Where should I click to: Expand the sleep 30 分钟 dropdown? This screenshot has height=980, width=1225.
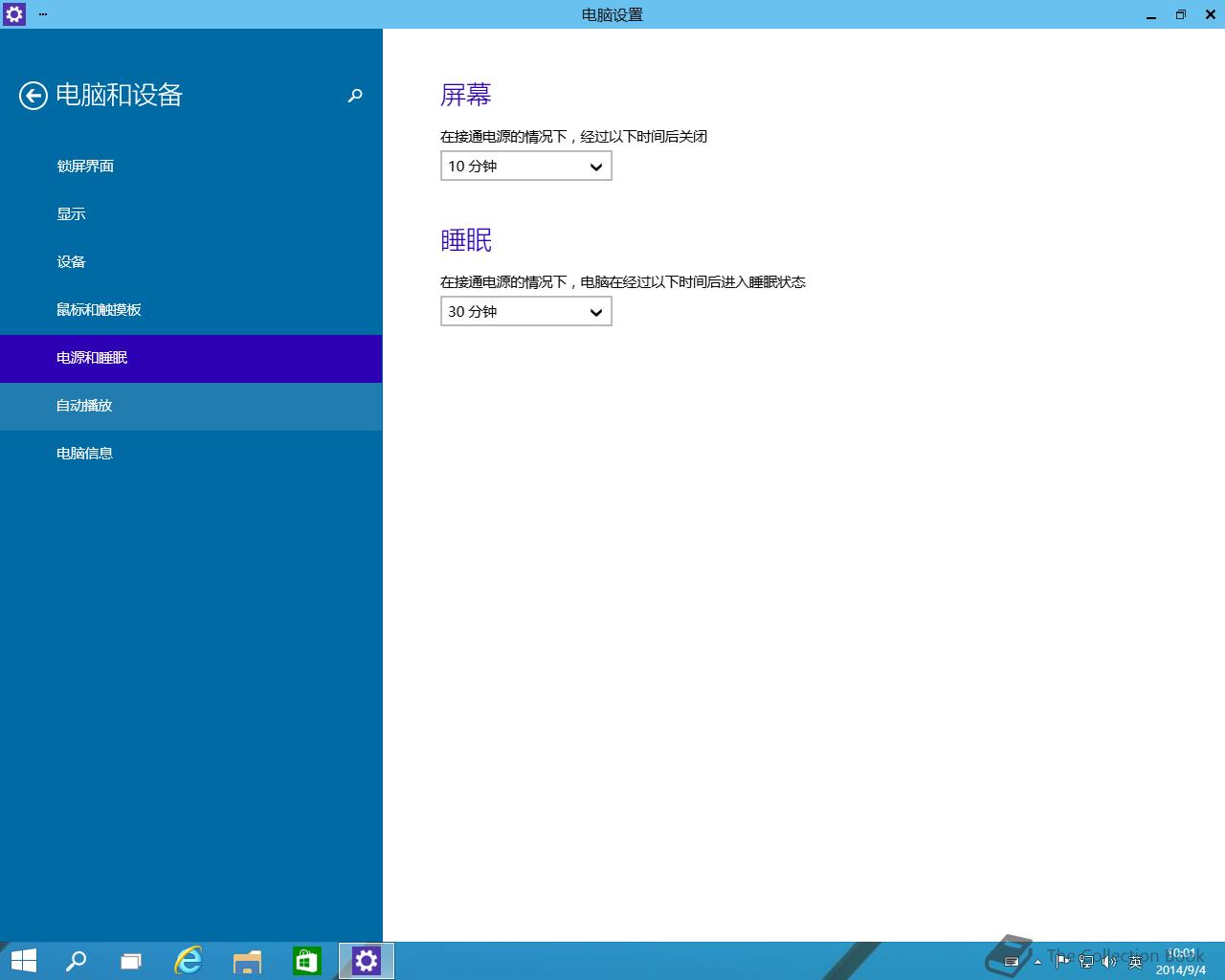pyautogui.click(x=526, y=312)
